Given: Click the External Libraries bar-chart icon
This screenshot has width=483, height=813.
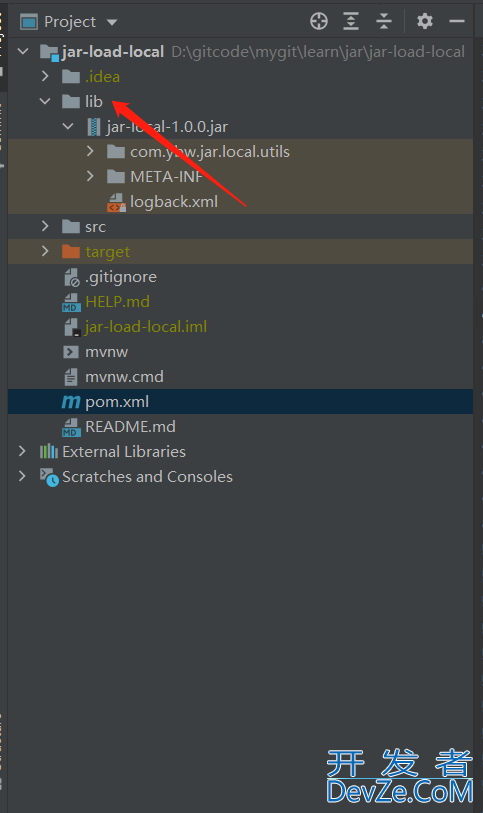Looking at the screenshot, I should coord(49,452).
